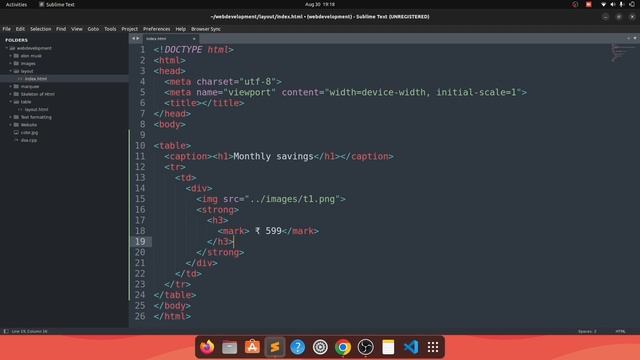640x360 pixels.
Task: Click the microphone tray icon
Action: click(x=621, y=4)
